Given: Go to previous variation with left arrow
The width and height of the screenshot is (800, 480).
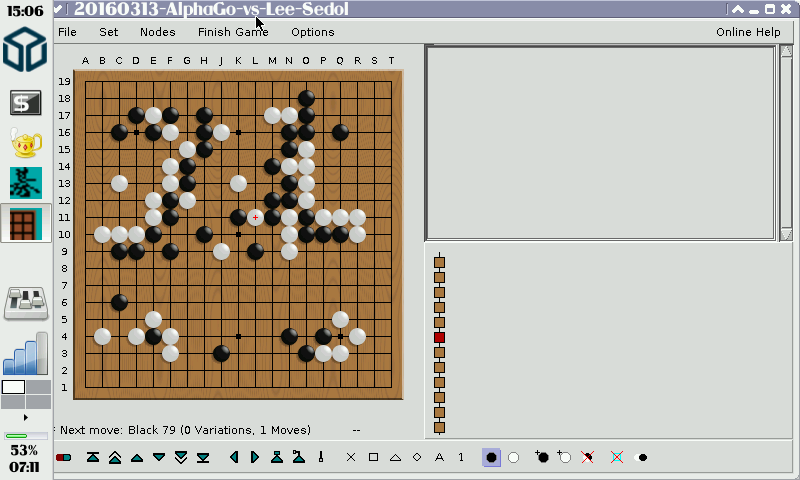Looking at the screenshot, I should (234, 457).
